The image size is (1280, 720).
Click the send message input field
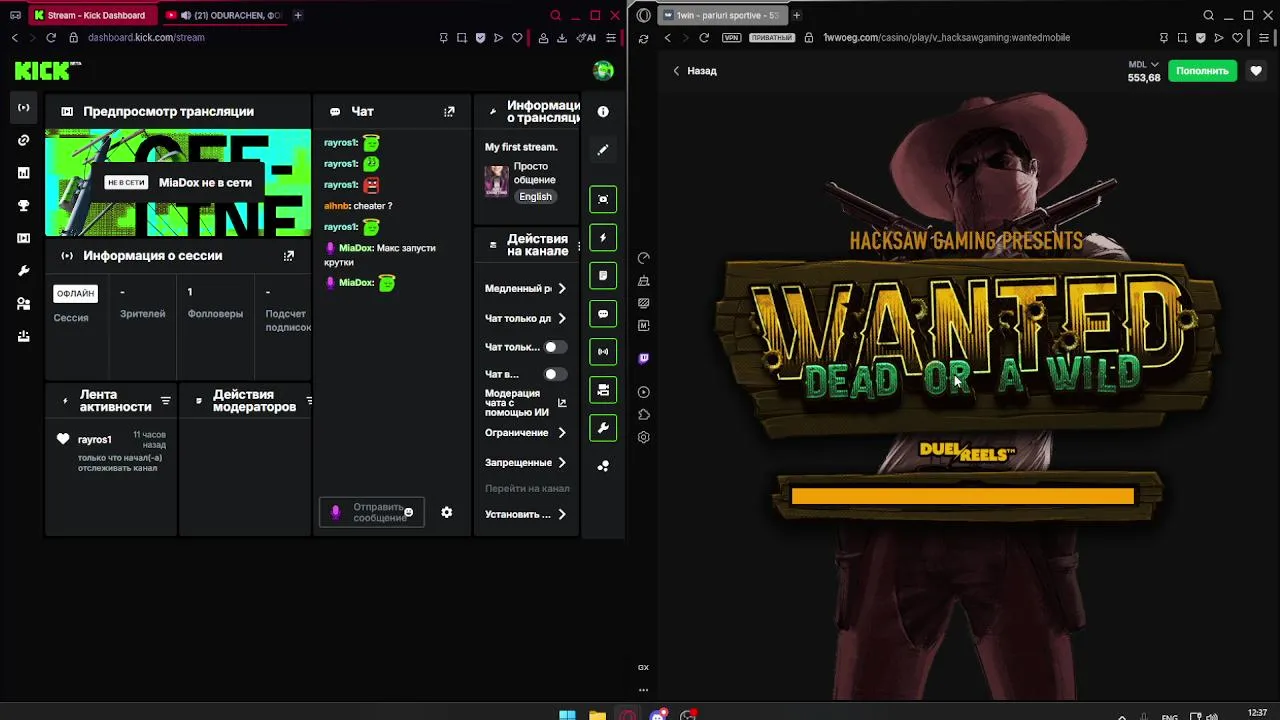click(x=372, y=513)
